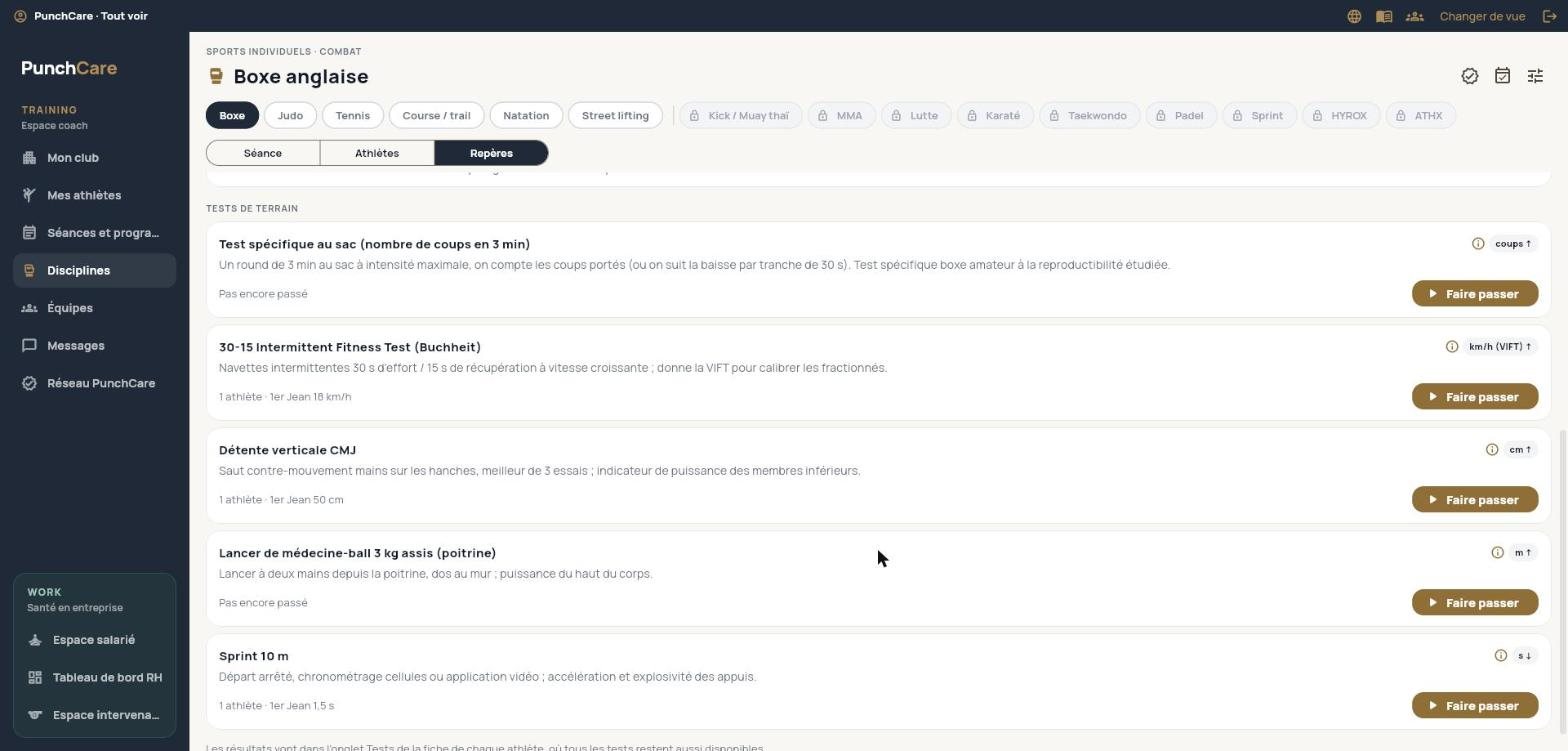This screenshot has height=751, width=1568.
Task: Show info for Lancer de médecine-ball
Action: (1497, 553)
